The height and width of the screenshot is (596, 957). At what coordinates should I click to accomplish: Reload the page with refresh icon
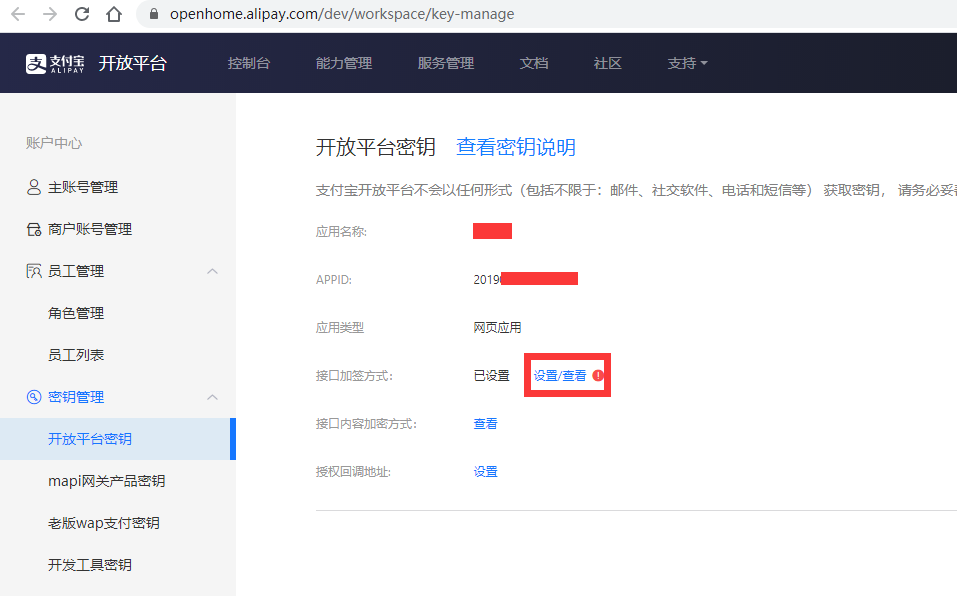82,15
